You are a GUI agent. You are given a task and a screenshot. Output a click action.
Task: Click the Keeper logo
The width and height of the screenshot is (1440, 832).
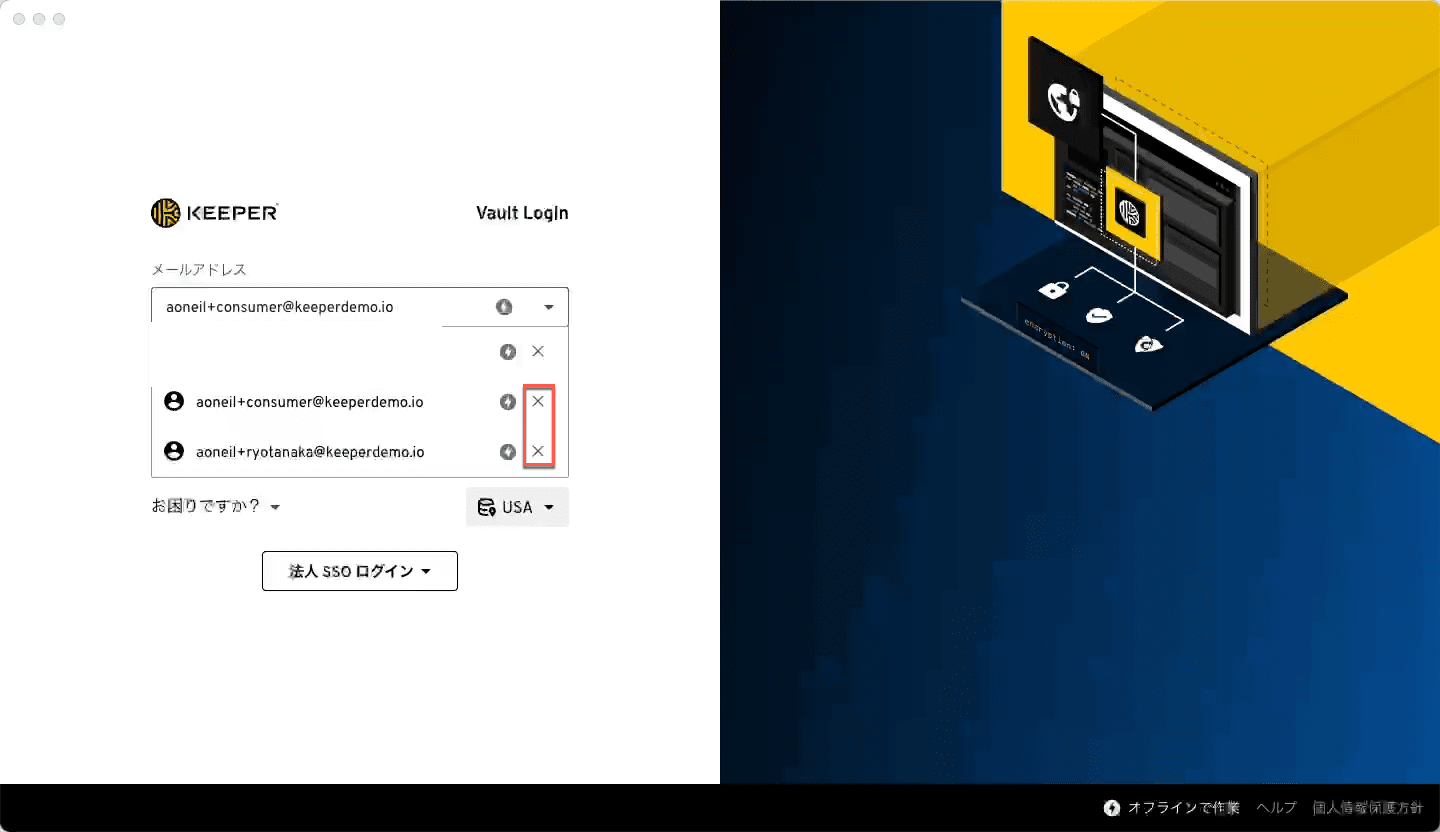point(214,213)
